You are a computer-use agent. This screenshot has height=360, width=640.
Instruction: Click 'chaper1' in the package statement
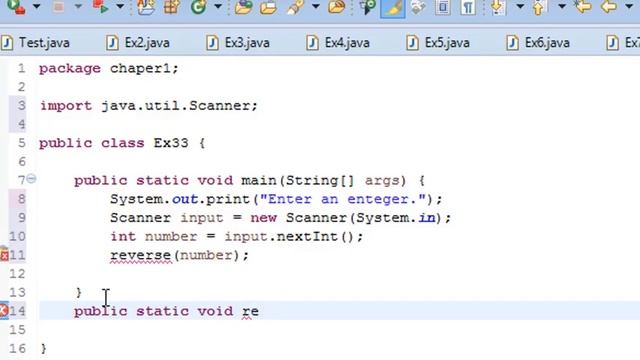pos(140,69)
